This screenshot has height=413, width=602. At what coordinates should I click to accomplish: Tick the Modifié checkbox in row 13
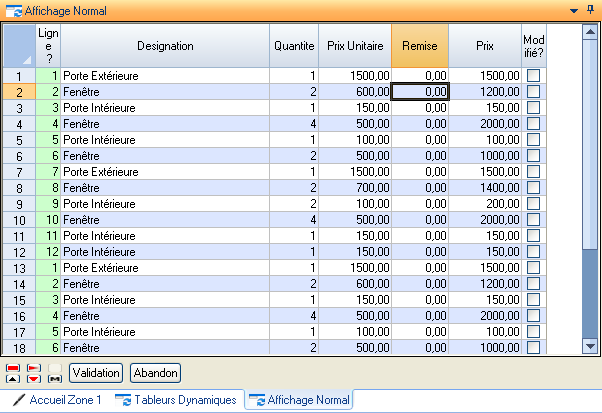point(533,268)
